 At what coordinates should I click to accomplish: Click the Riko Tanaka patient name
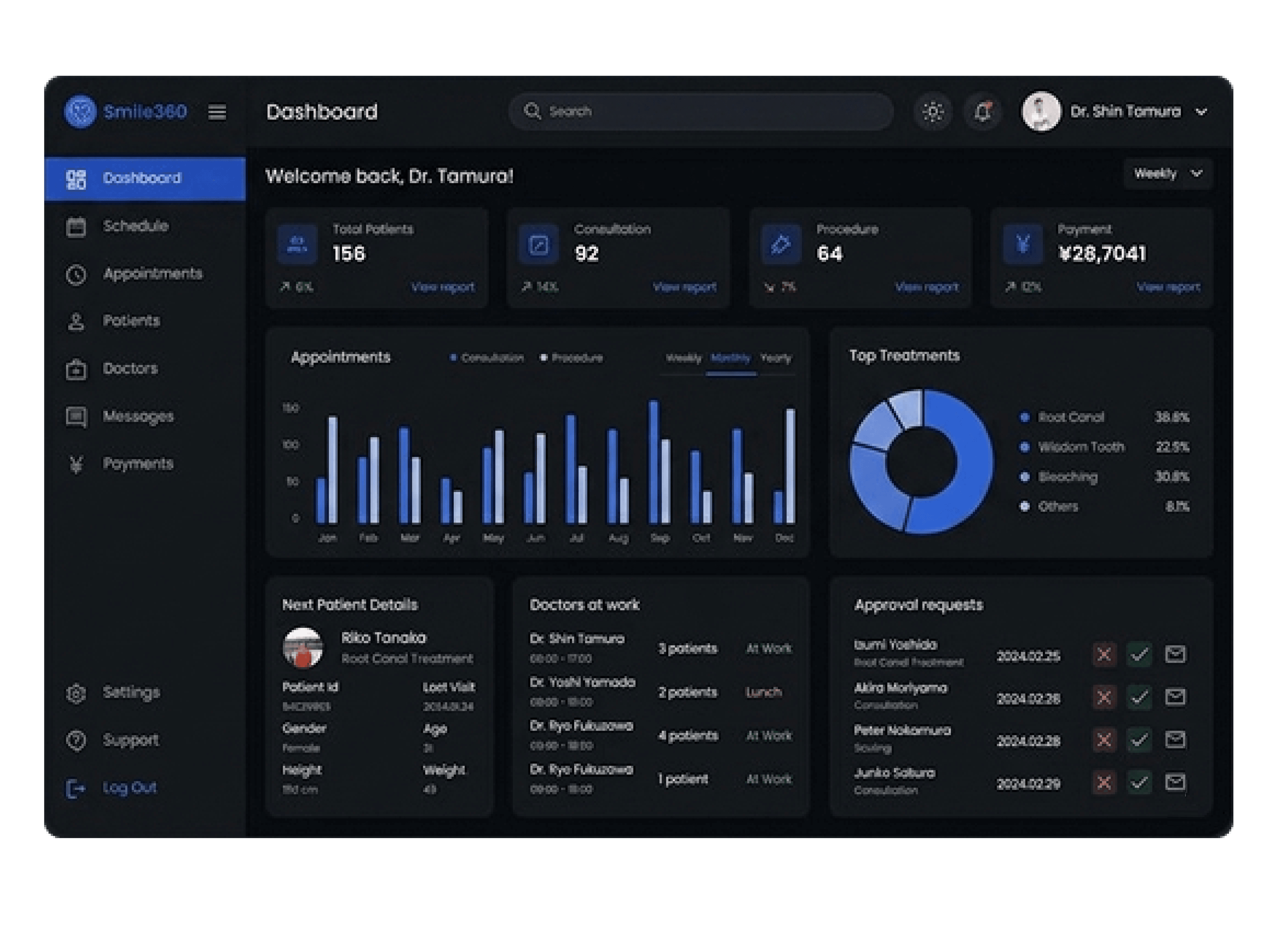[383, 639]
